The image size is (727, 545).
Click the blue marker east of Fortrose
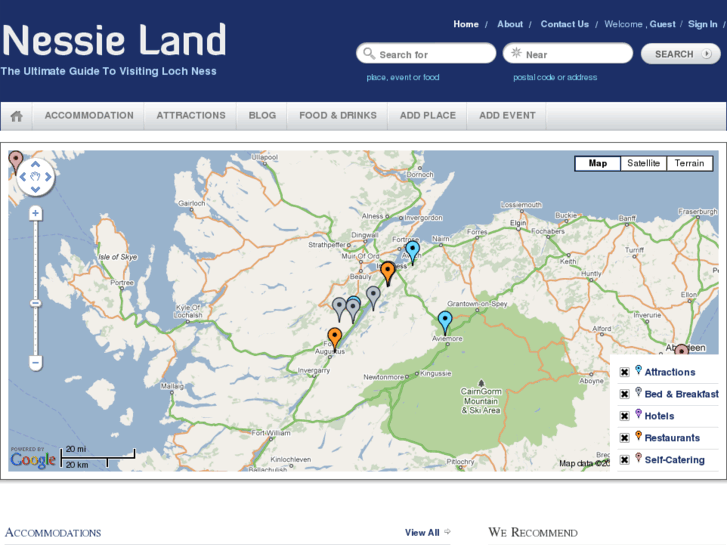click(x=413, y=252)
